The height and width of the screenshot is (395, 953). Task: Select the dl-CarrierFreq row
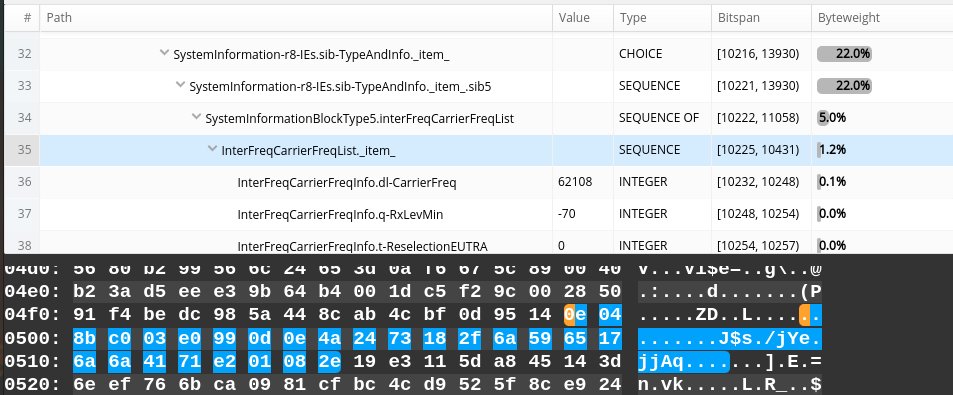click(478, 182)
